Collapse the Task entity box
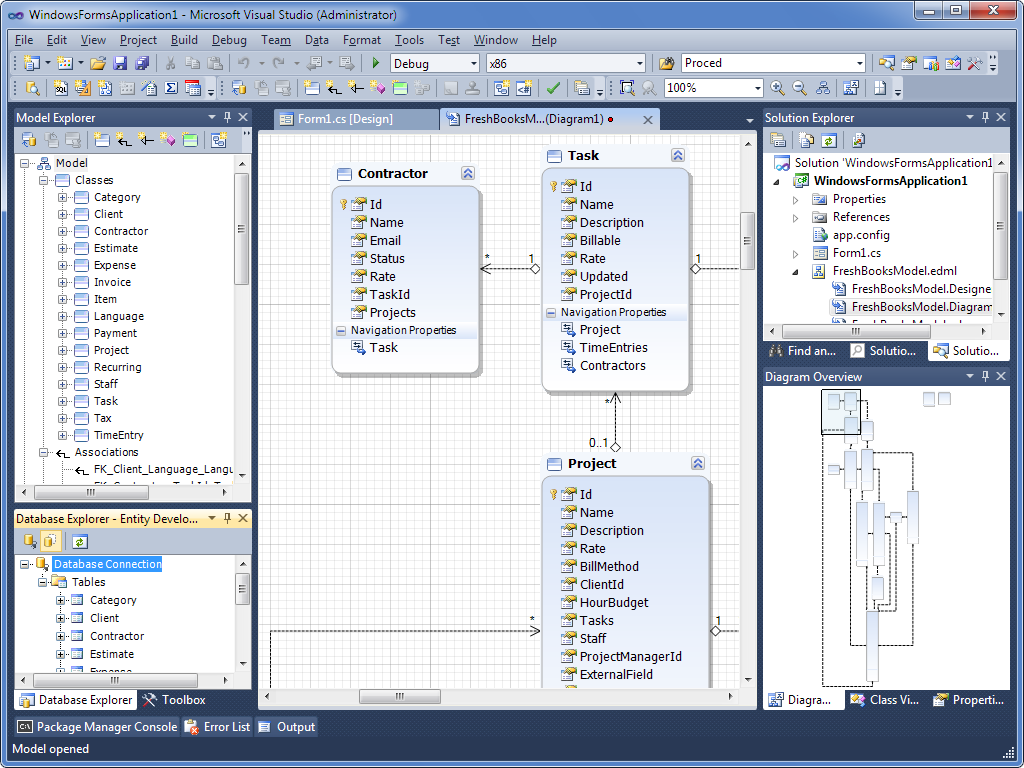The image size is (1024, 768). 678,155
